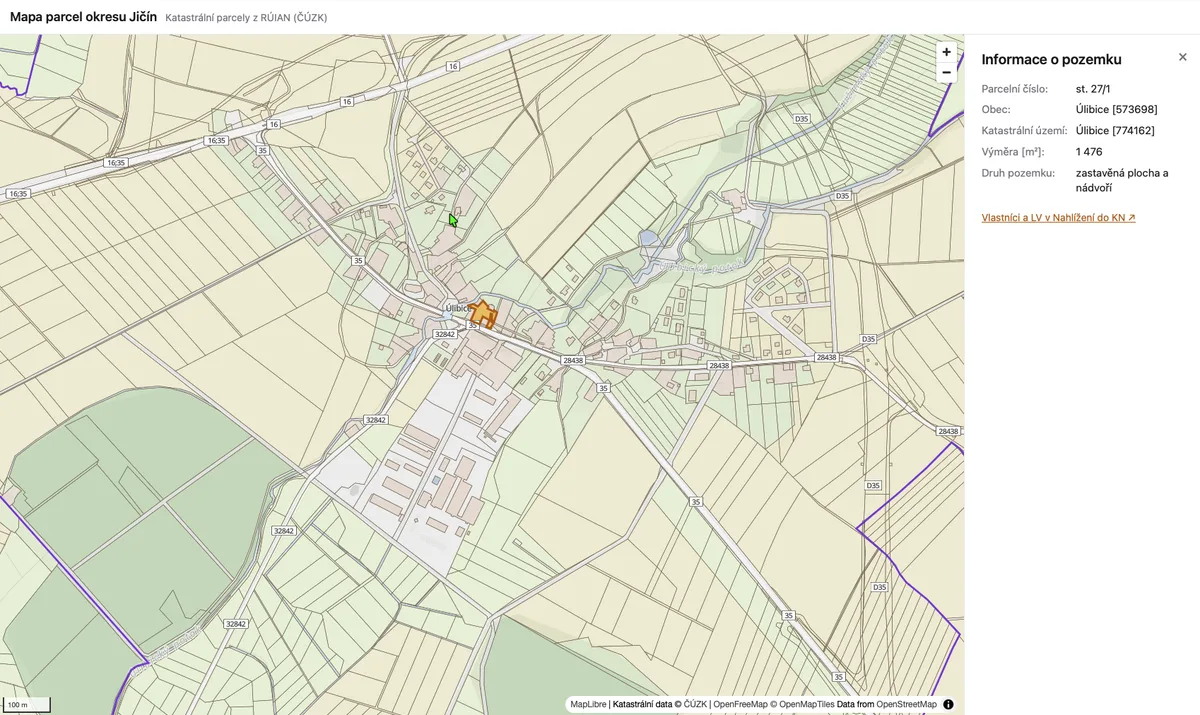1200x715 pixels.
Task: Click the subtitle Katastrální parcely z RÚIAN (ČÚZK)
Action: click(x=246, y=18)
